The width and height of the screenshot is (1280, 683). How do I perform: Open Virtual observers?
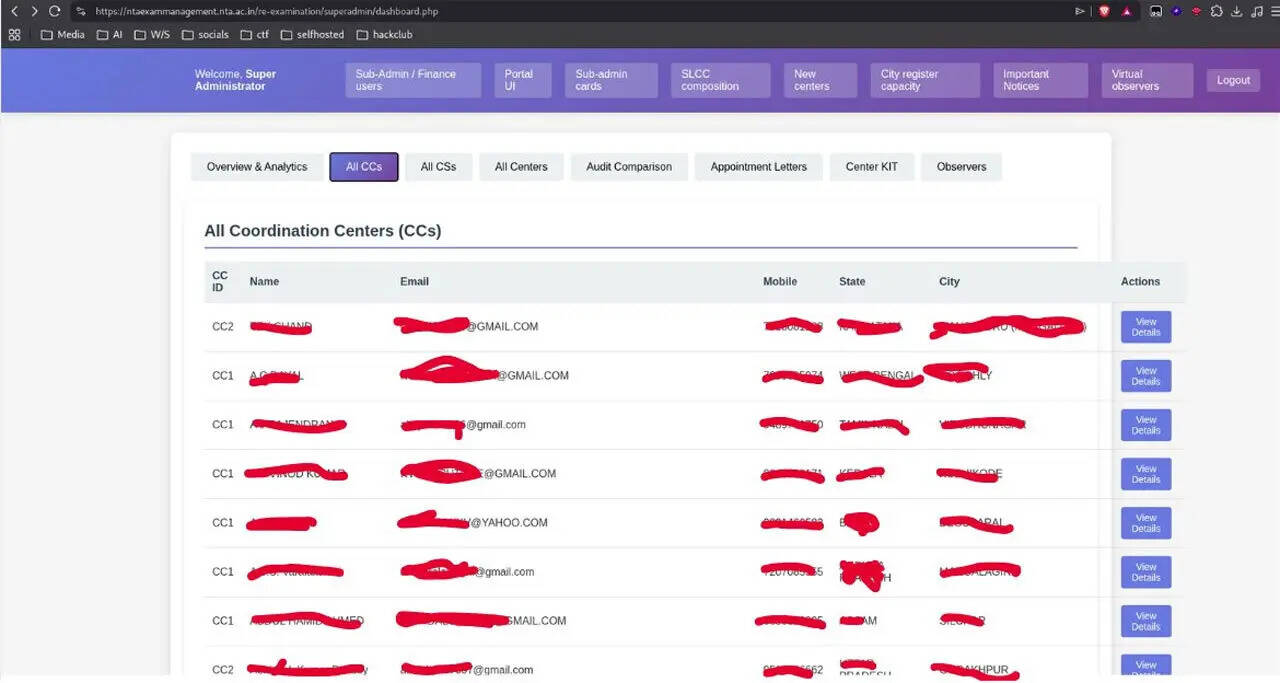[1147, 80]
